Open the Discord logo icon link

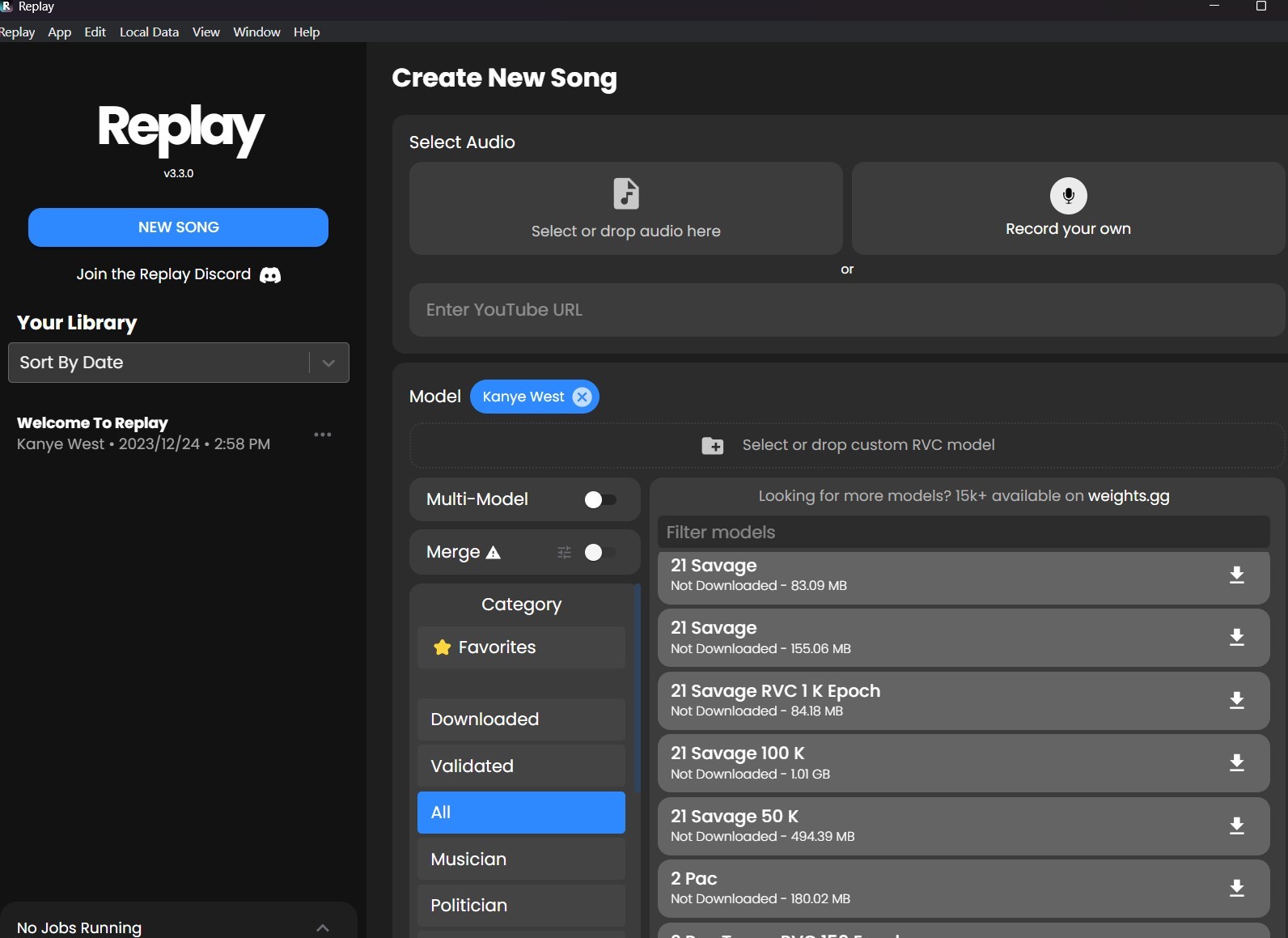click(x=270, y=275)
